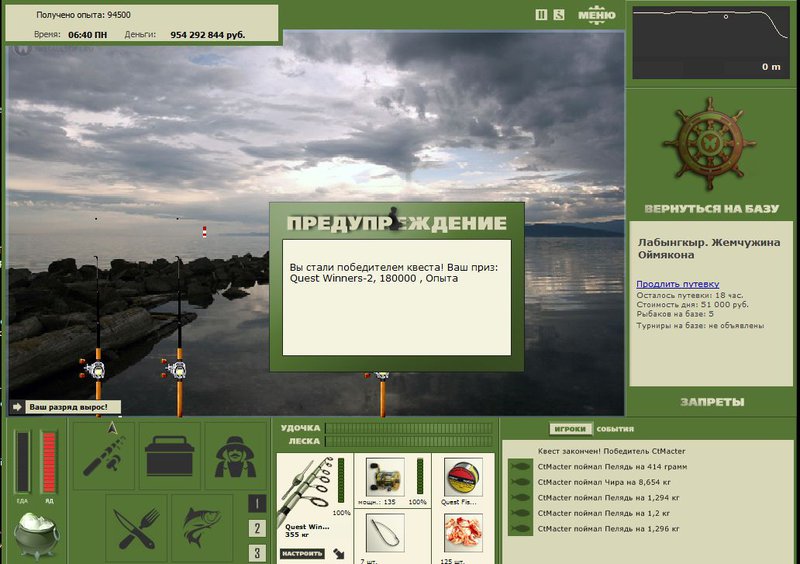Click the Настроить button

pos(302,553)
